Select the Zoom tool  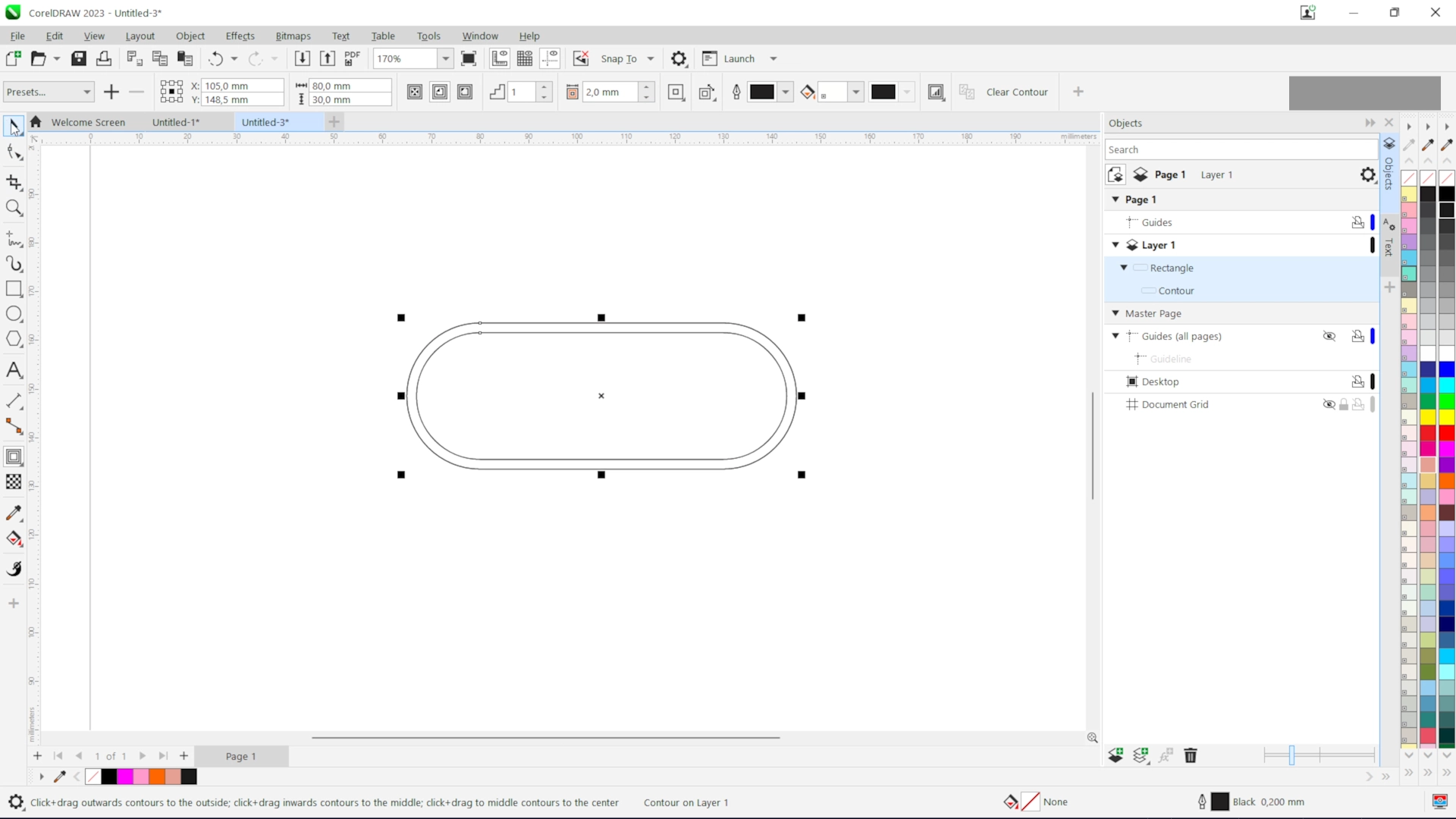point(14,208)
